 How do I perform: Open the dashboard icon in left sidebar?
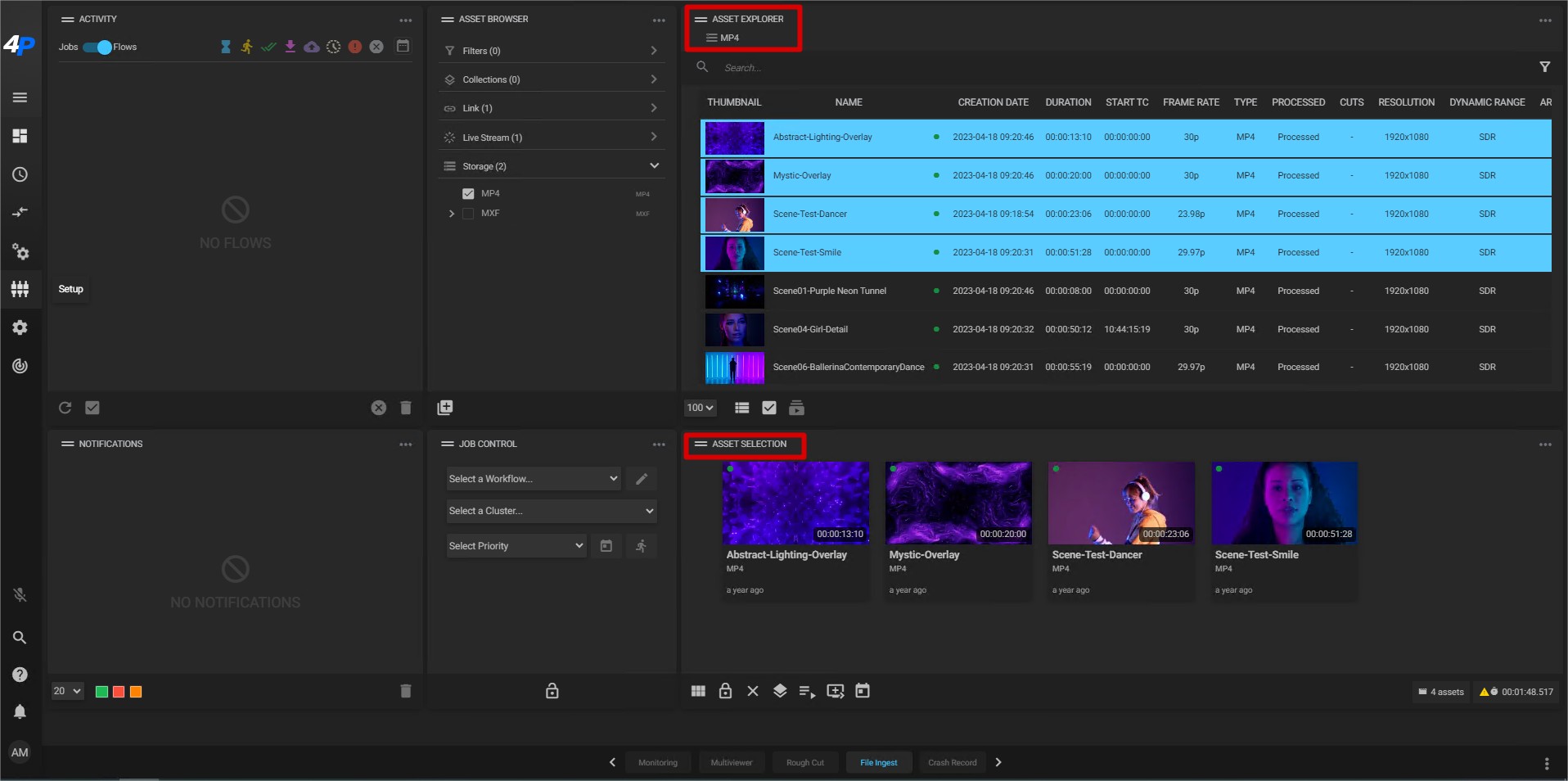click(x=20, y=136)
